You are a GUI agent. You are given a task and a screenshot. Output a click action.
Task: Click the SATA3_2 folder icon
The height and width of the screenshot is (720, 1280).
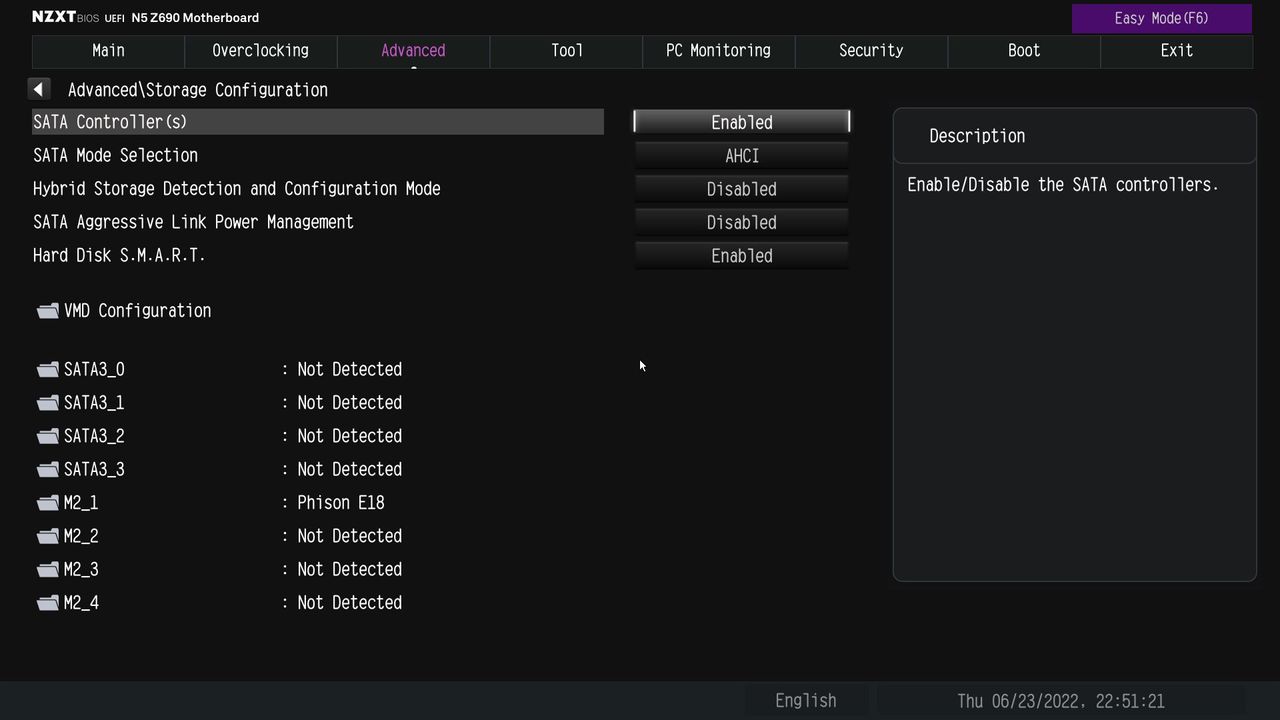click(x=48, y=436)
